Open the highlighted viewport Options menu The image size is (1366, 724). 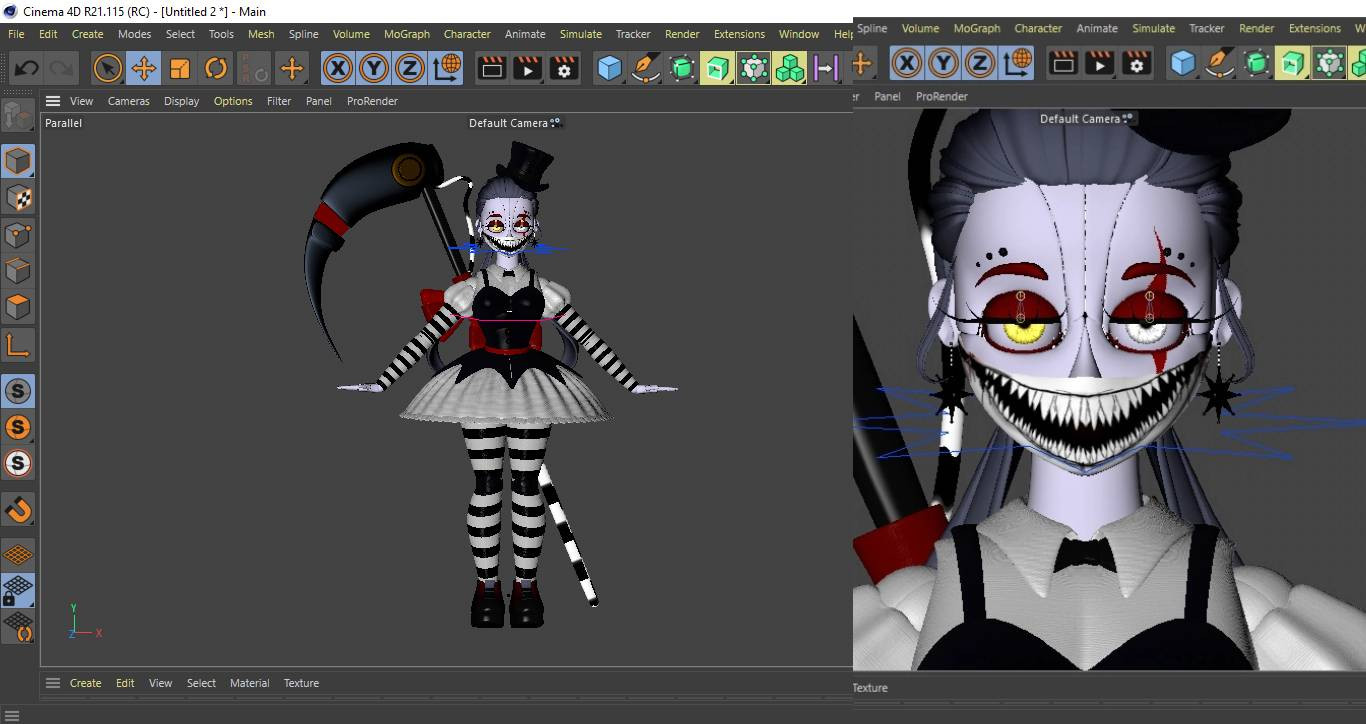tap(233, 101)
